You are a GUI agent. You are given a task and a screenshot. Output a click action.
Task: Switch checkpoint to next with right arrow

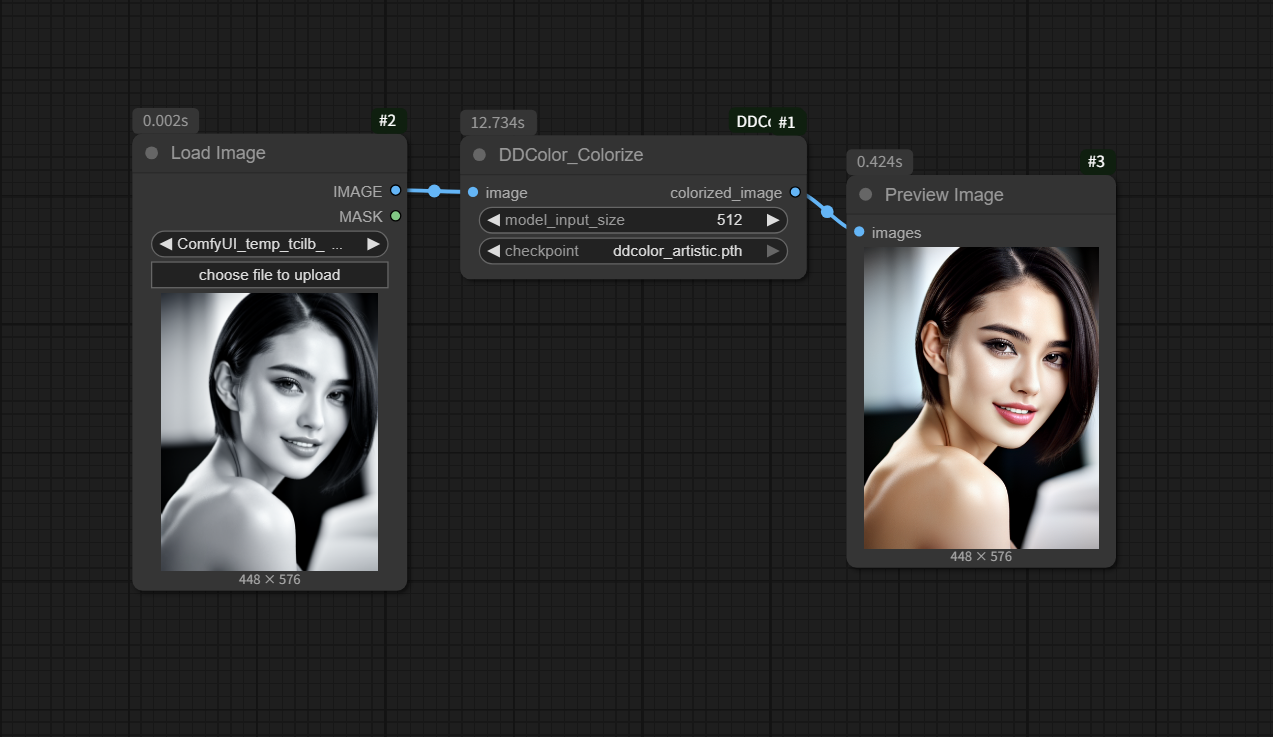[x=773, y=251]
